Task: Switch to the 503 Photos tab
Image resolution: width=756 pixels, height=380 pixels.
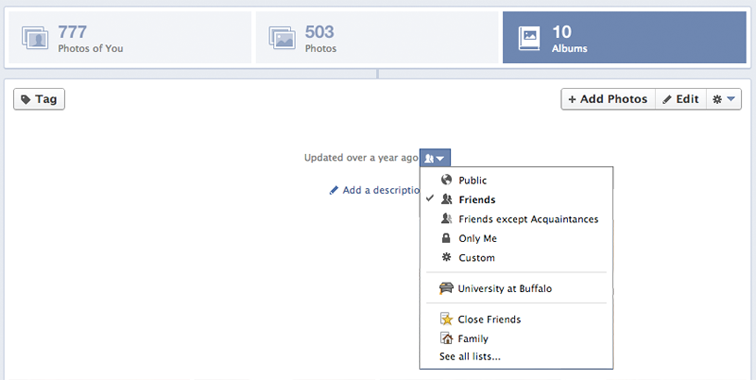Action: coord(377,38)
